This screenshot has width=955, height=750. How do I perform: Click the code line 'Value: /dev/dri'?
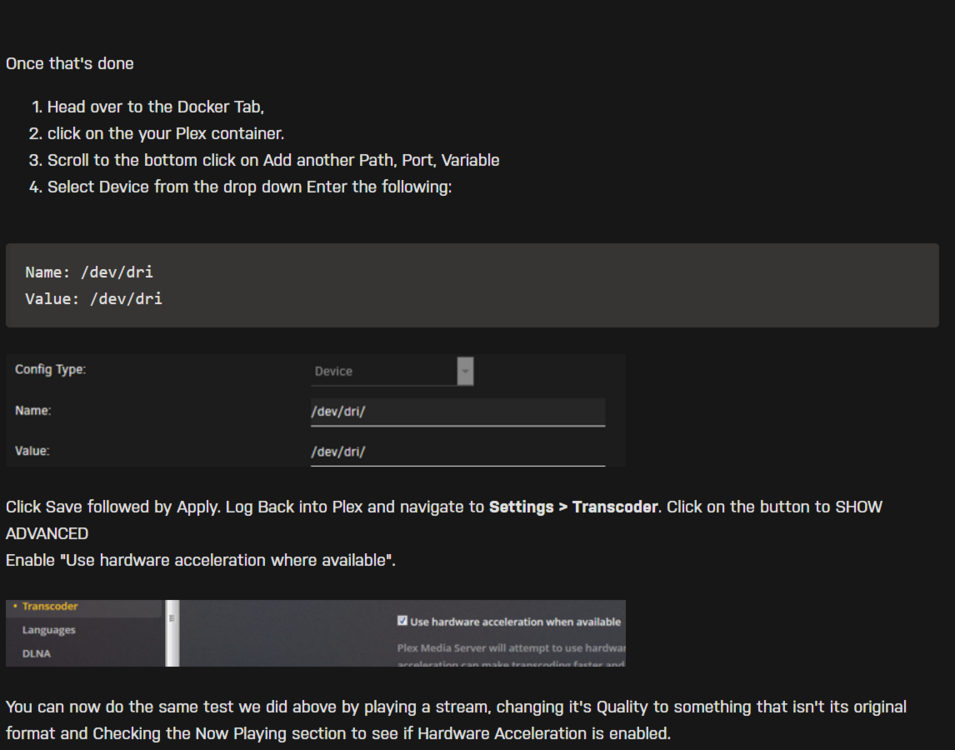pos(94,299)
